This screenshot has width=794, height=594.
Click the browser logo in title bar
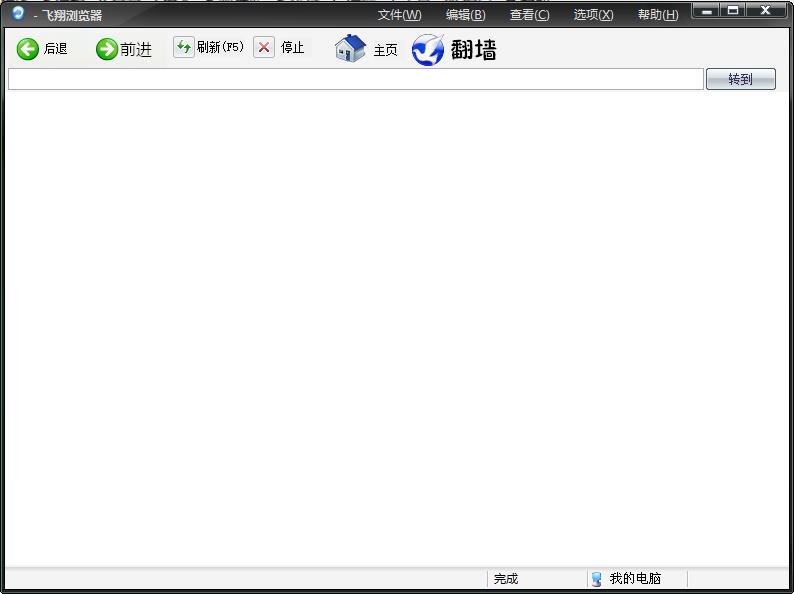(x=18, y=13)
